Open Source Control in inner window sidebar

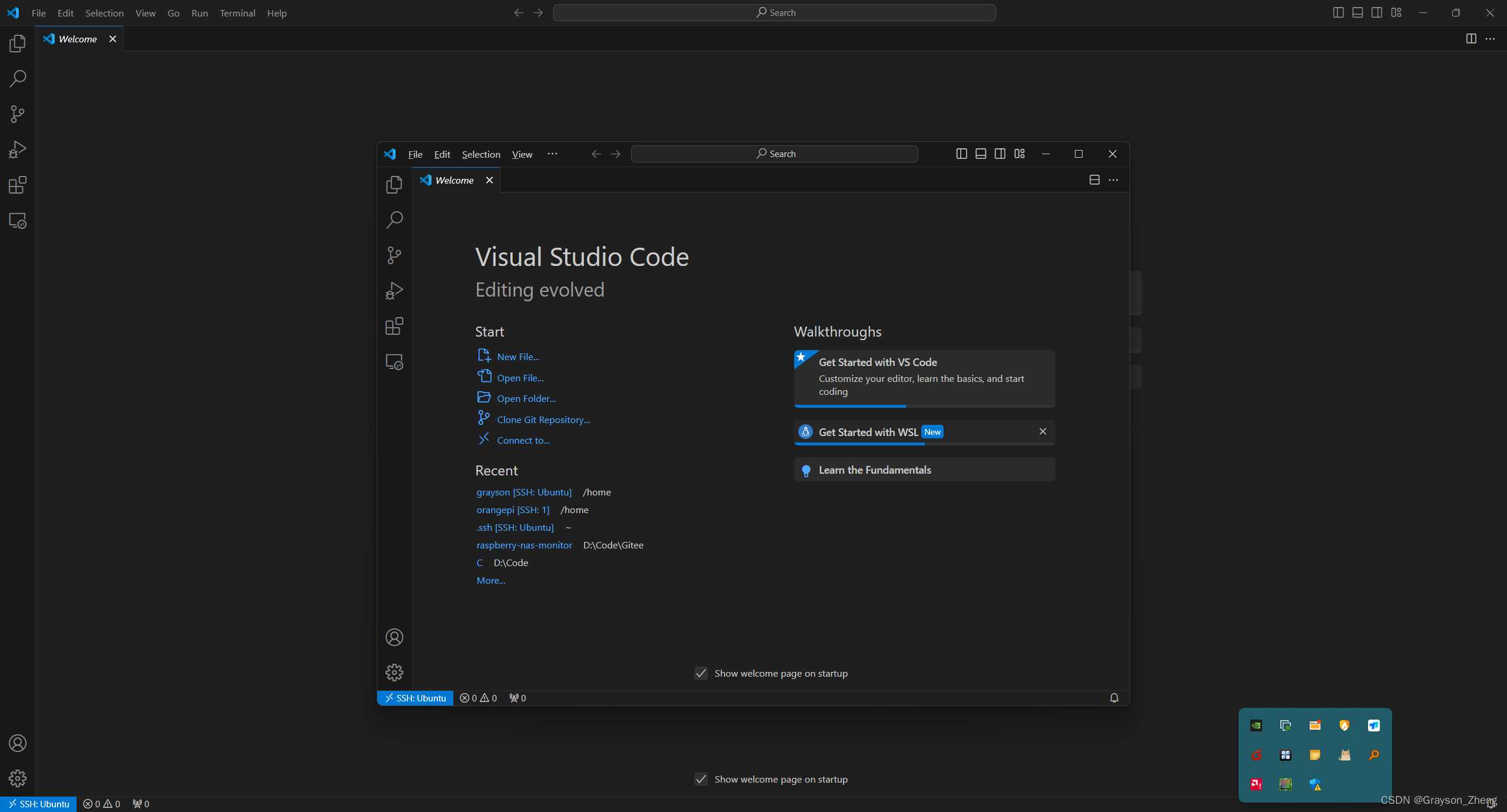(x=394, y=255)
